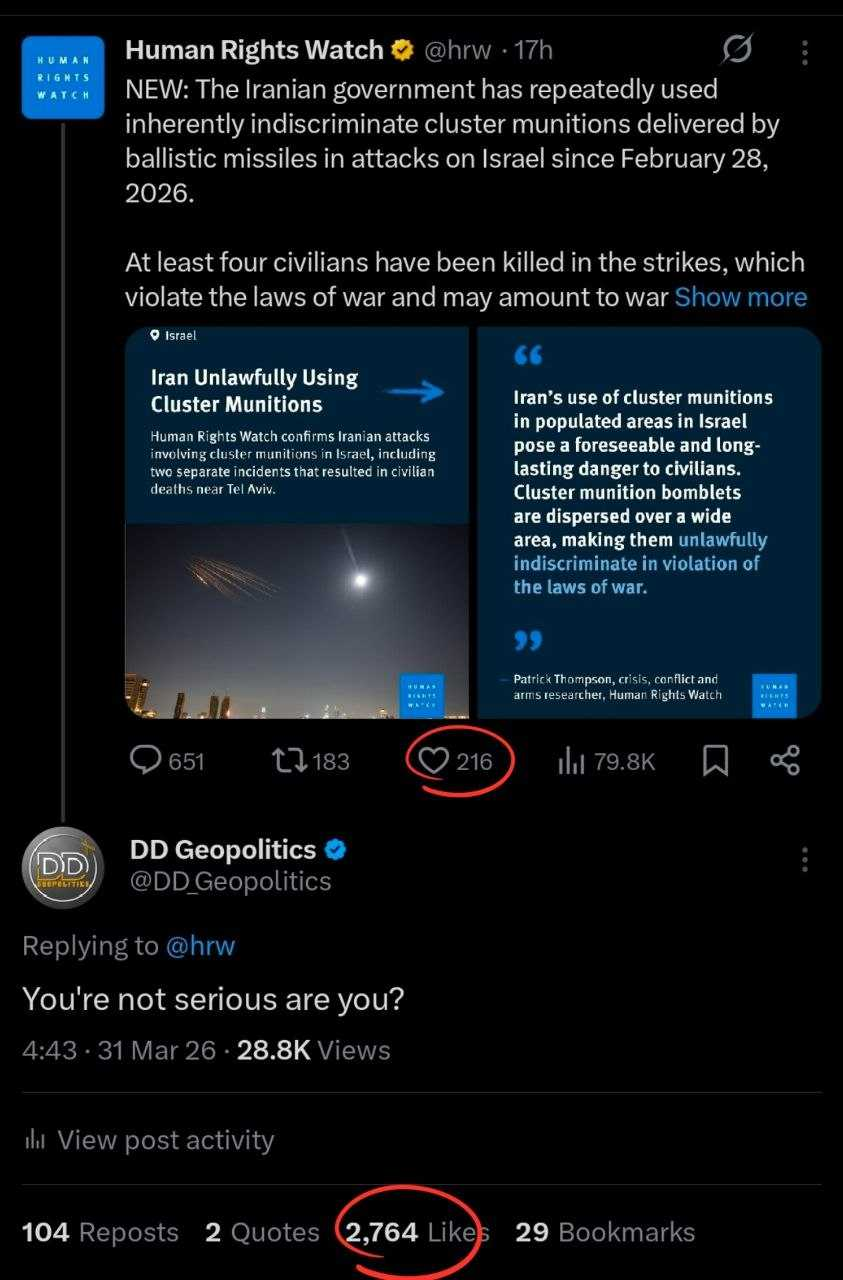Repost the Human Rights Watch tweet
Image resolution: width=843 pixels, height=1280 pixels.
288,762
